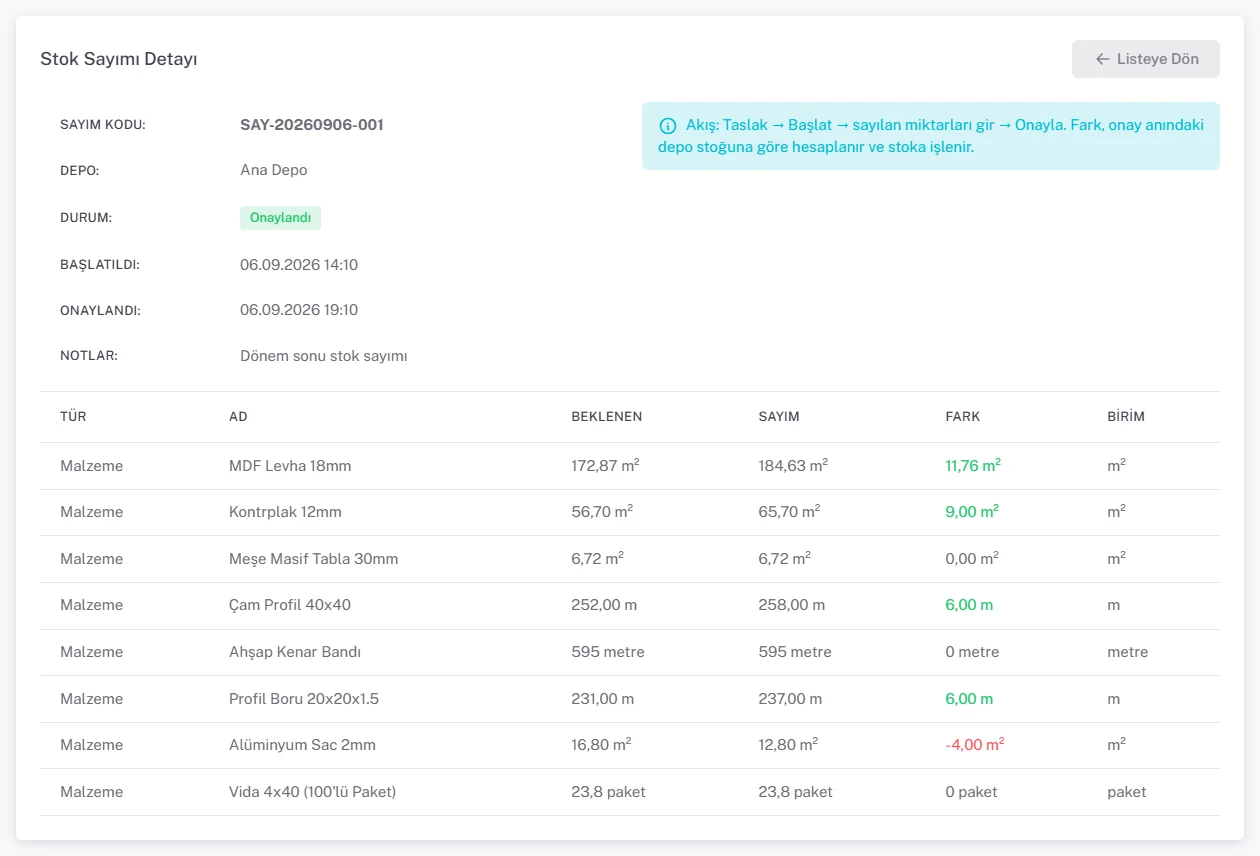Click the red -4,00 m² difference value

[x=975, y=745]
